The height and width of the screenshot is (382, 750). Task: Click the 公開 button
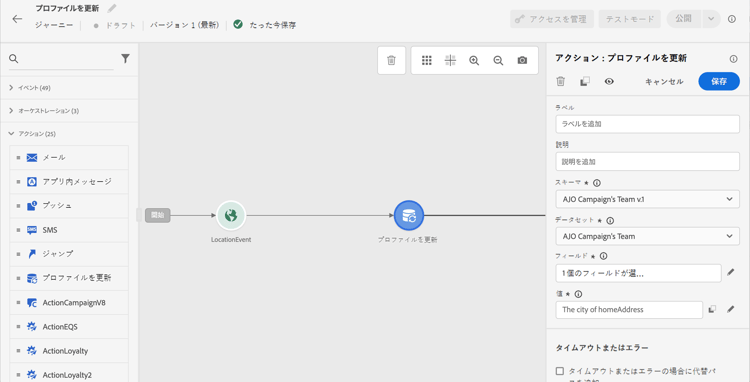[x=684, y=19]
